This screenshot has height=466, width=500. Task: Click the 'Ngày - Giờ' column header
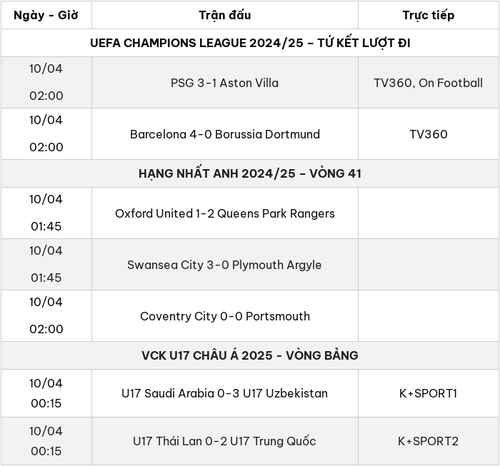tap(46, 15)
